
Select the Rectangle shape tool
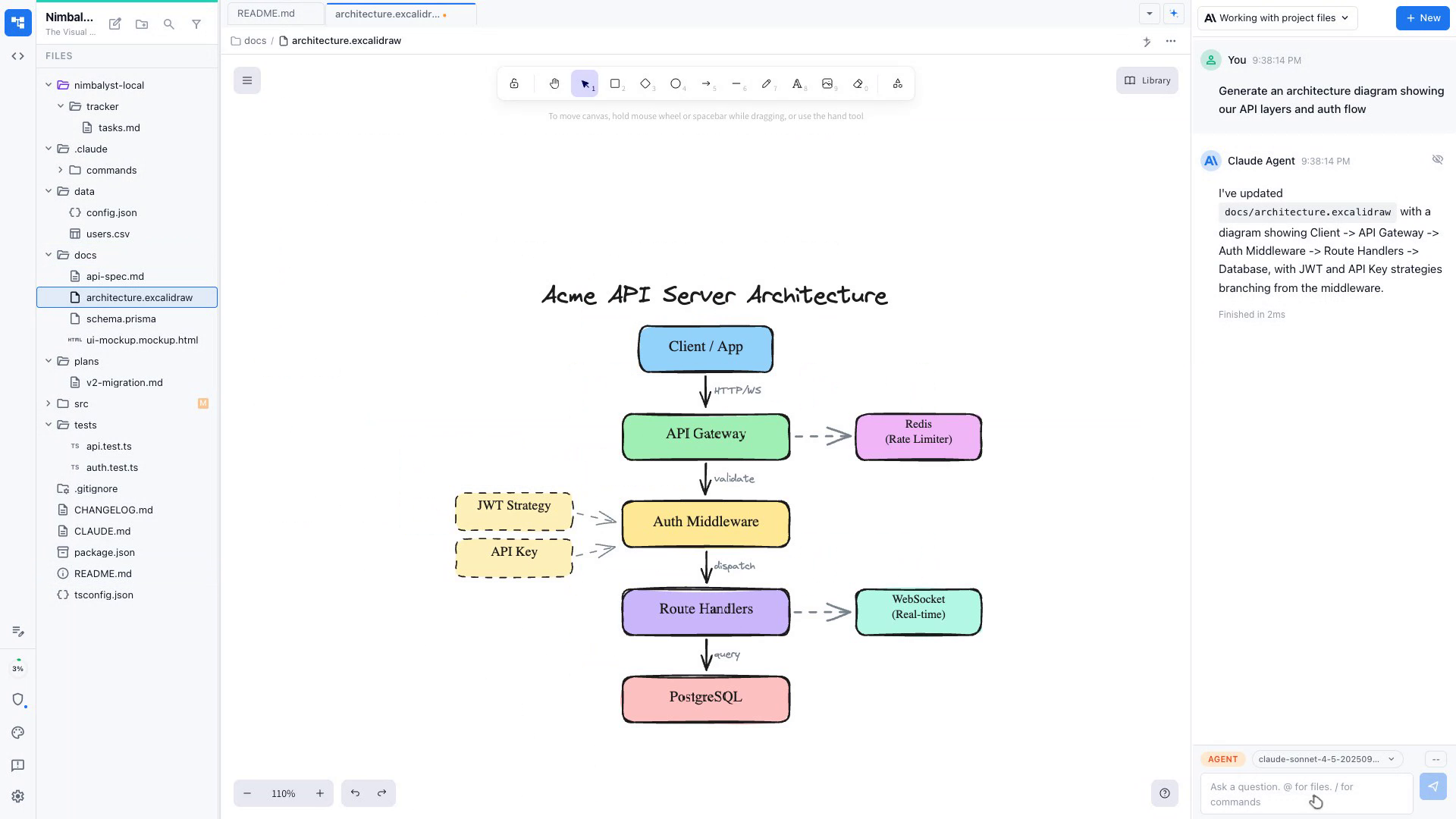click(615, 83)
